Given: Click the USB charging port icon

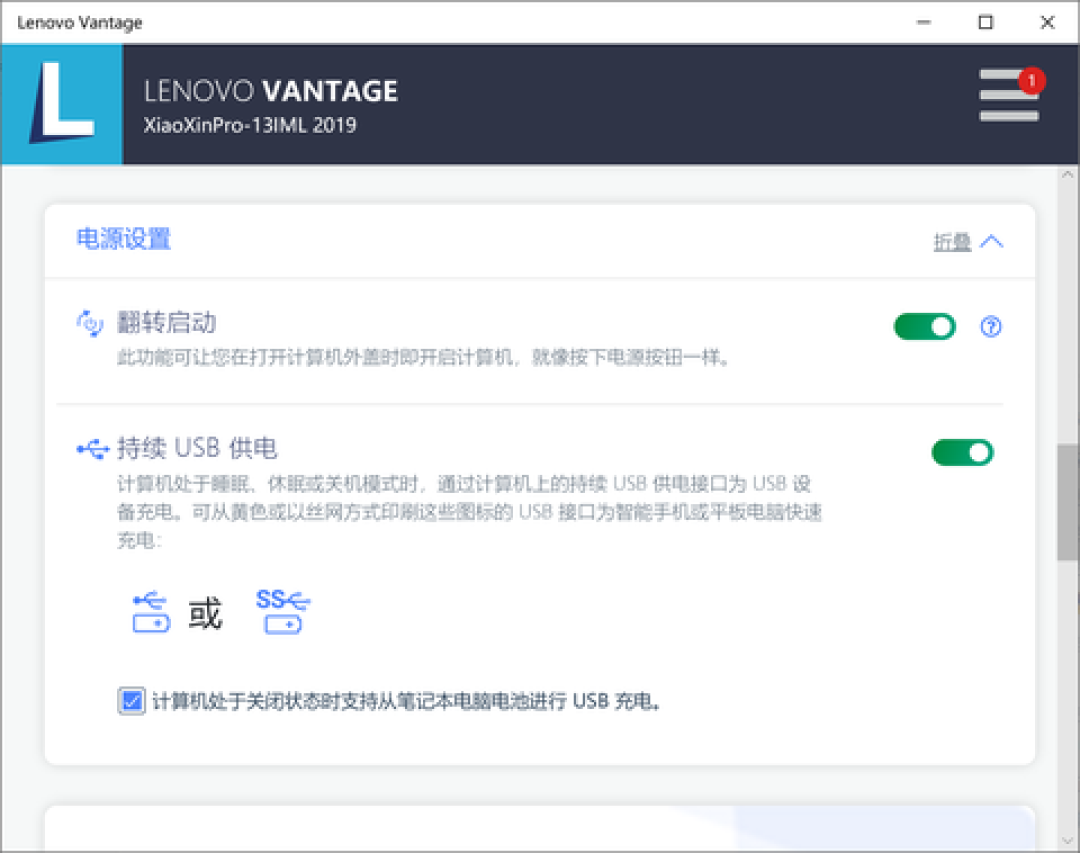Looking at the screenshot, I should 151,612.
